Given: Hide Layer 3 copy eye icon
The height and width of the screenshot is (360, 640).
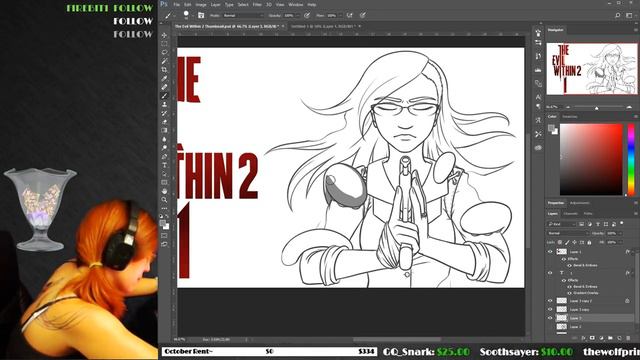Looking at the screenshot, I should point(550,309).
